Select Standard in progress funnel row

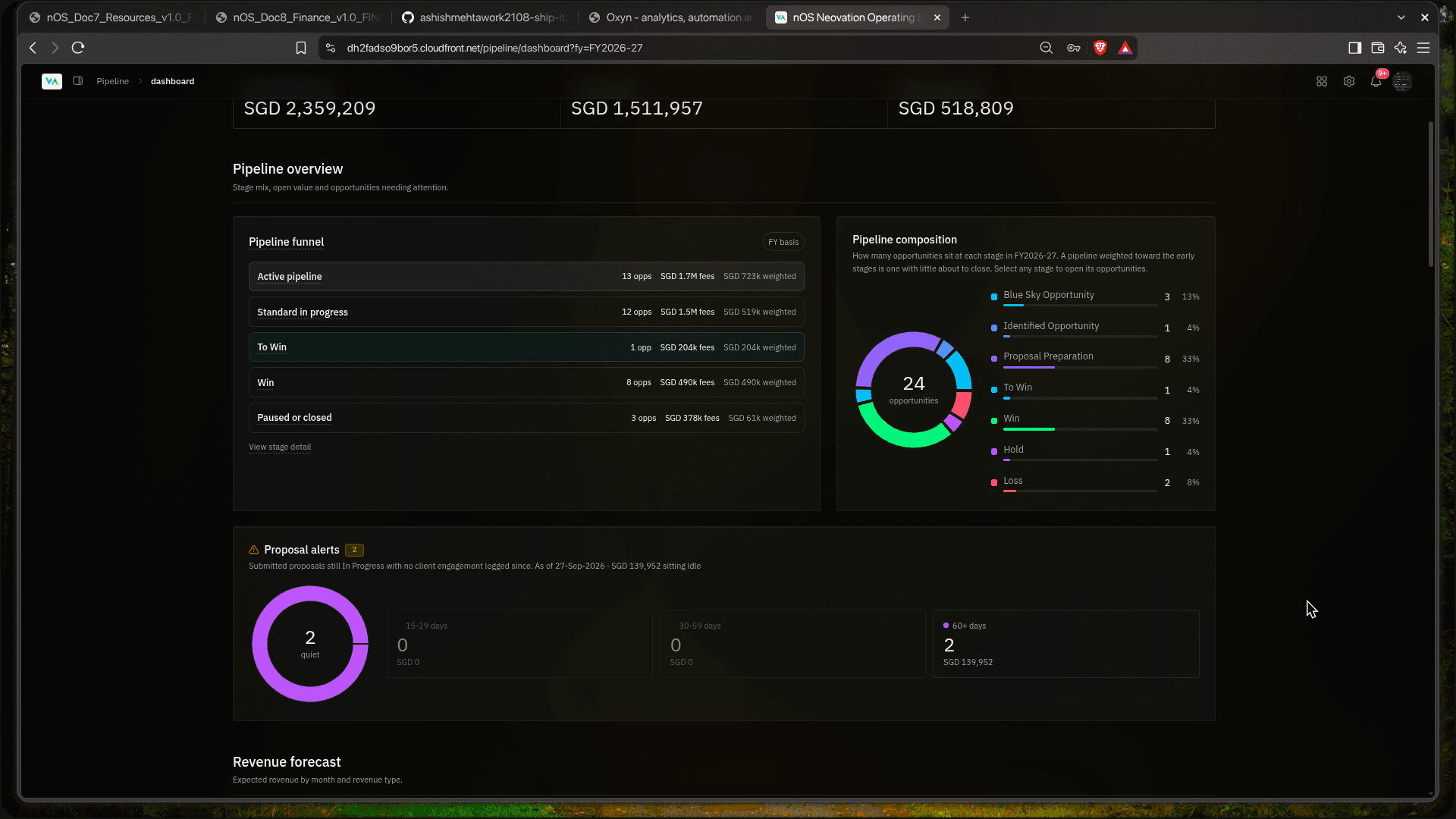pos(526,312)
